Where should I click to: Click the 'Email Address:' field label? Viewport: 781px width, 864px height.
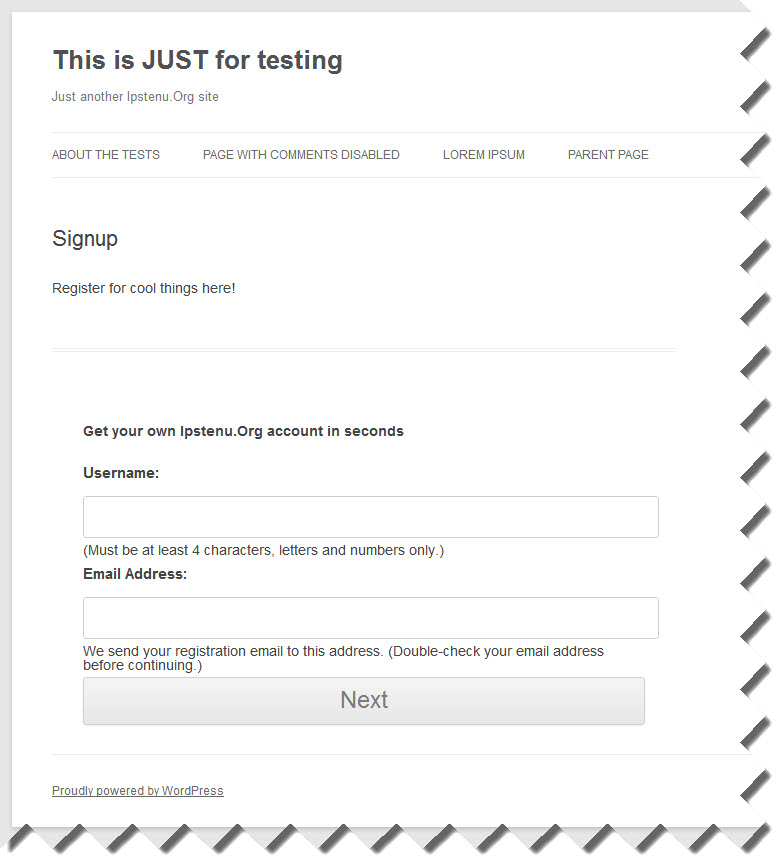click(135, 574)
